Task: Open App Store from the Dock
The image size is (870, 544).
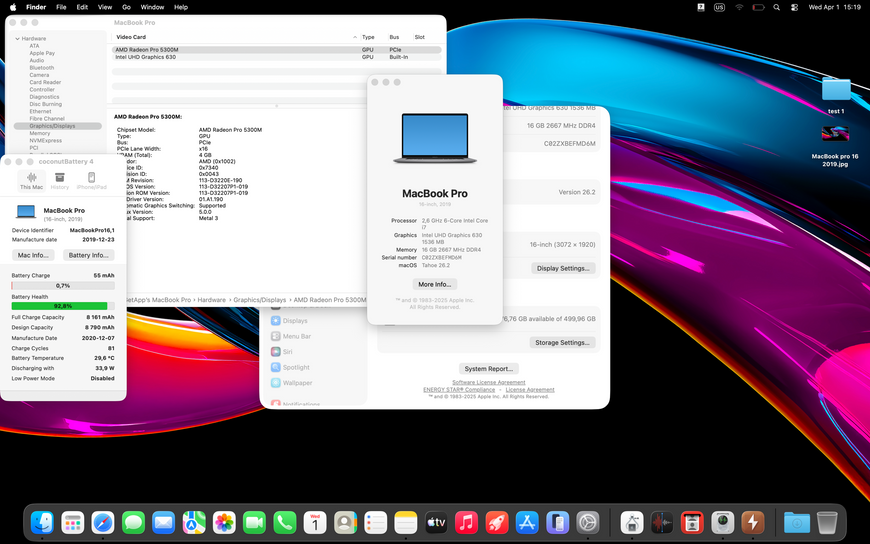Action: [x=527, y=522]
